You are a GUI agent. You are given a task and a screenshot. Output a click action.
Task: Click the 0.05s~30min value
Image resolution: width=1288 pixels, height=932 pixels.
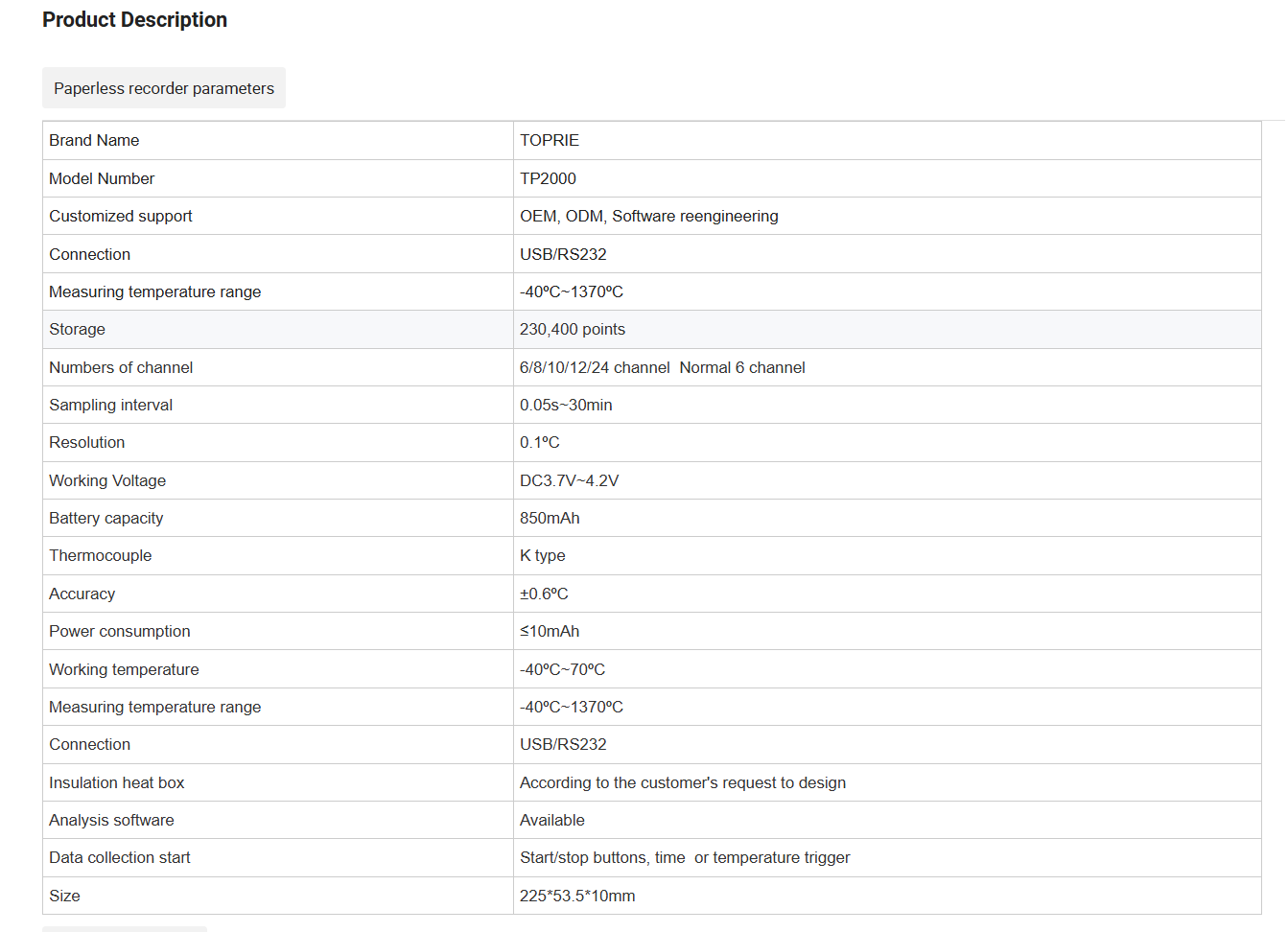pyautogui.click(x=566, y=405)
